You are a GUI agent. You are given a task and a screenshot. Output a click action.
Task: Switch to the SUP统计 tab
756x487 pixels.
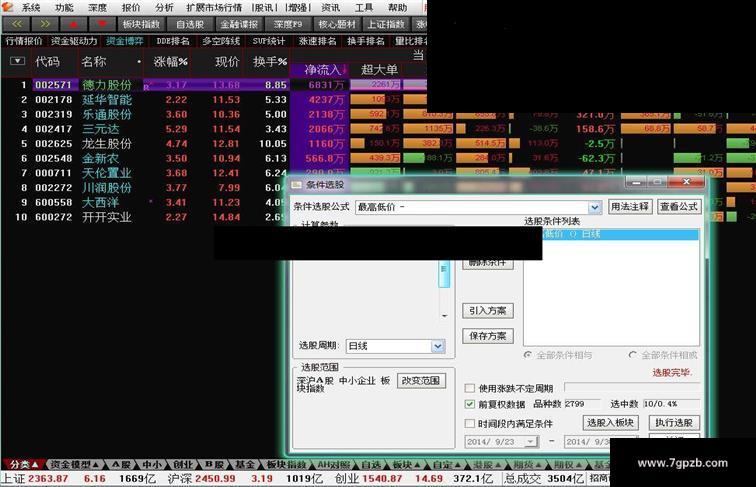[x=269, y=41]
